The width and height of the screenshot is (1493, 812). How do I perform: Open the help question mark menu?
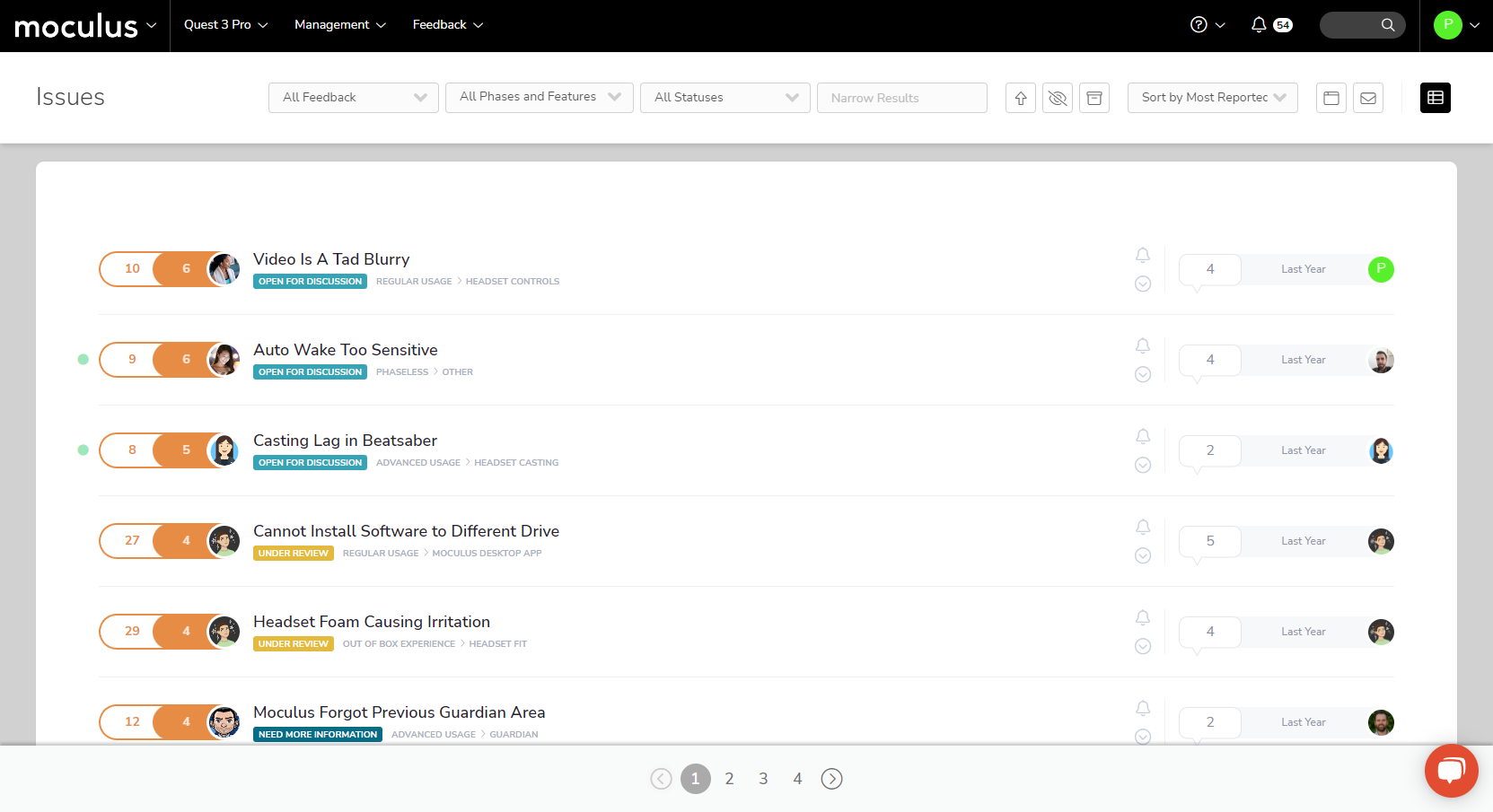click(1199, 25)
